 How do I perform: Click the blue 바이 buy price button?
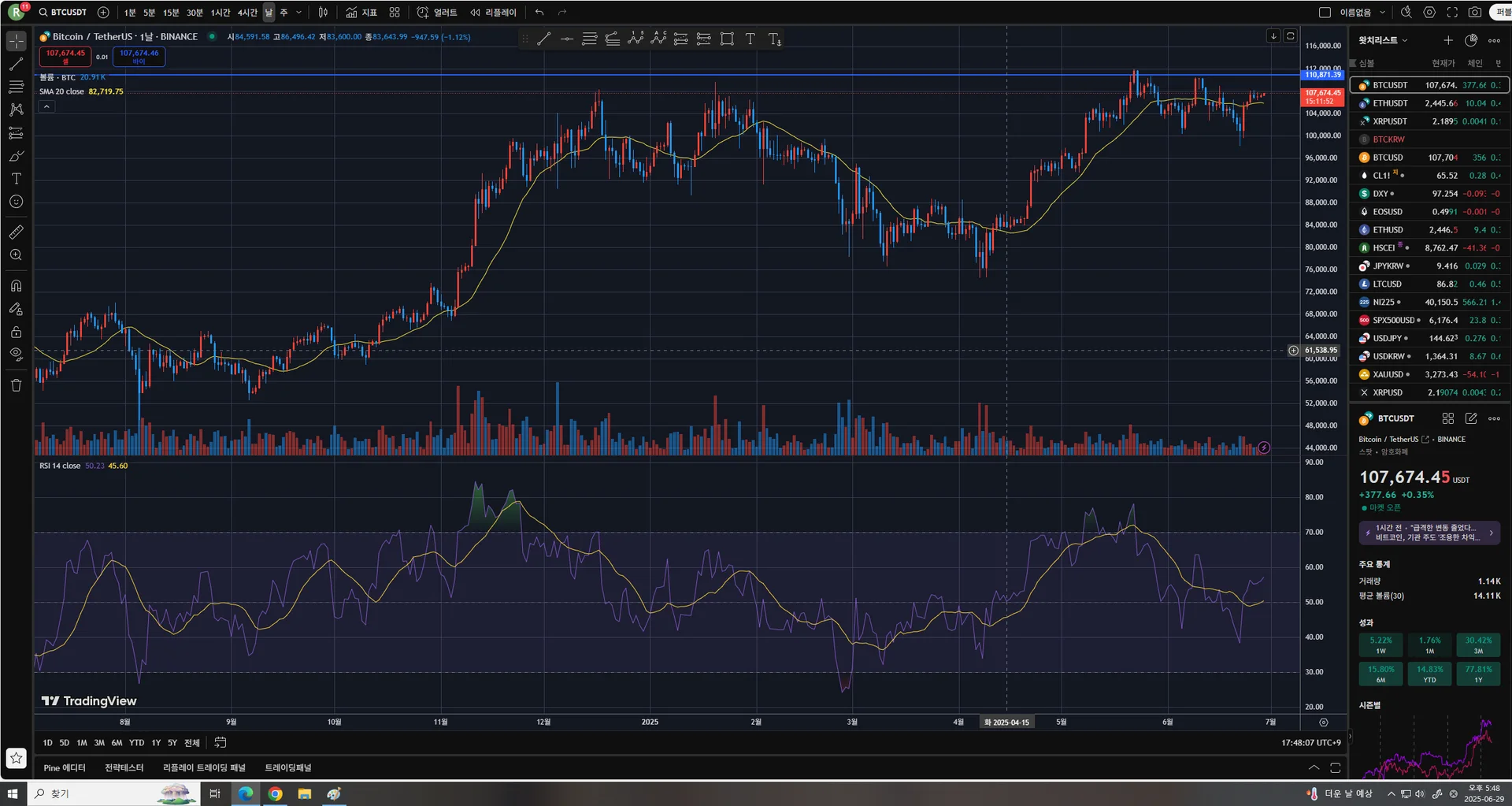139,57
